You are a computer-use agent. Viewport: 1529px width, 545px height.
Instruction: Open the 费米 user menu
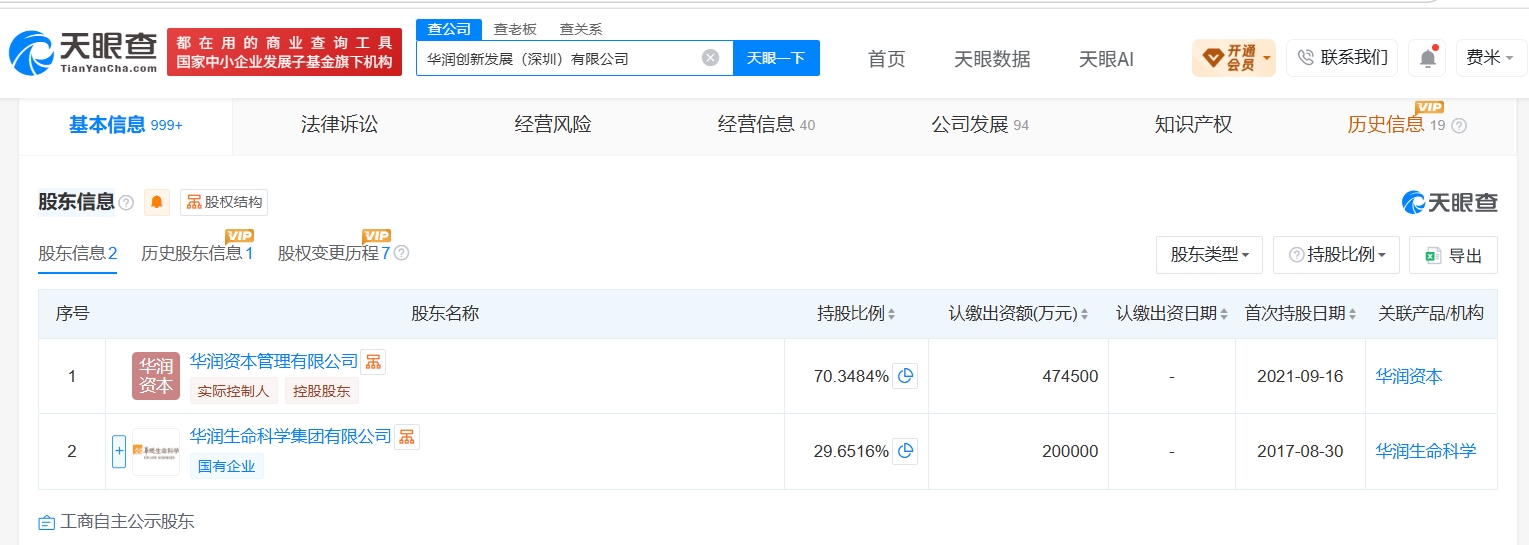tap(1490, 58)
